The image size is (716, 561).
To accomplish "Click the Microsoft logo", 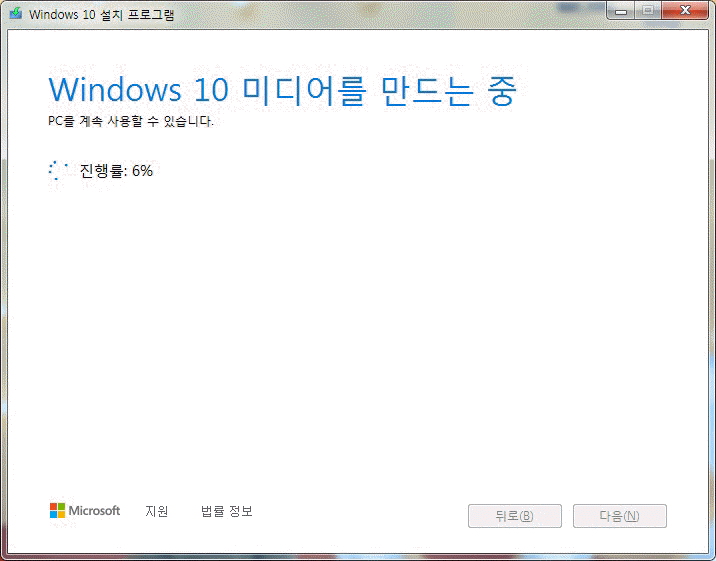I will [85, 510].
